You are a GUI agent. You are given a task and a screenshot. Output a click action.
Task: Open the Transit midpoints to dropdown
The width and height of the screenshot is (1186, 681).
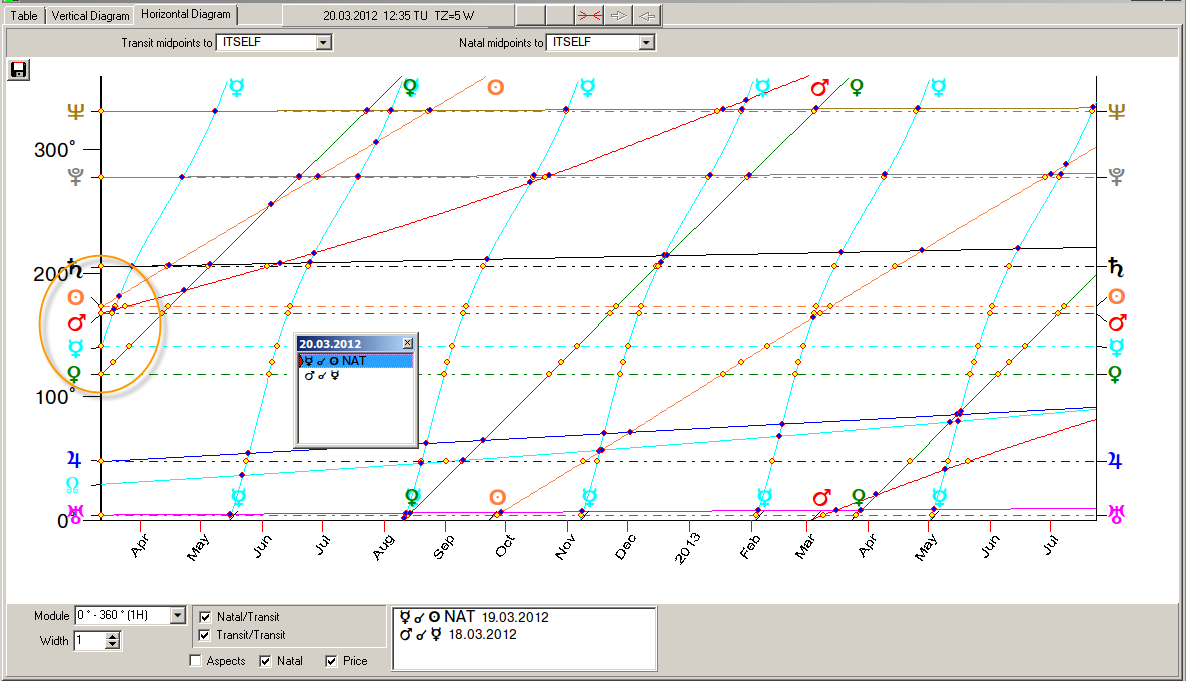[322, 43]
